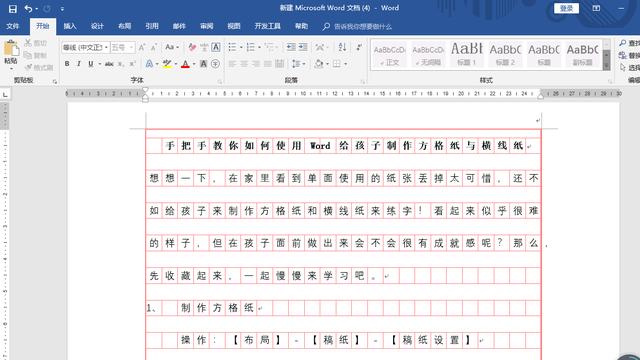The image size is (640, 360).
Task: Click the Shading paint bucket icon
Action: [319, 64]
